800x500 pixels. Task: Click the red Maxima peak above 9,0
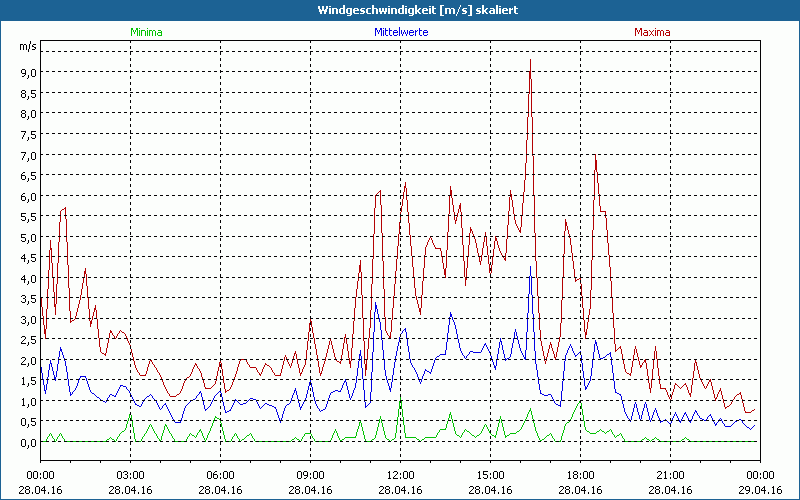click(x=531, y=60)
